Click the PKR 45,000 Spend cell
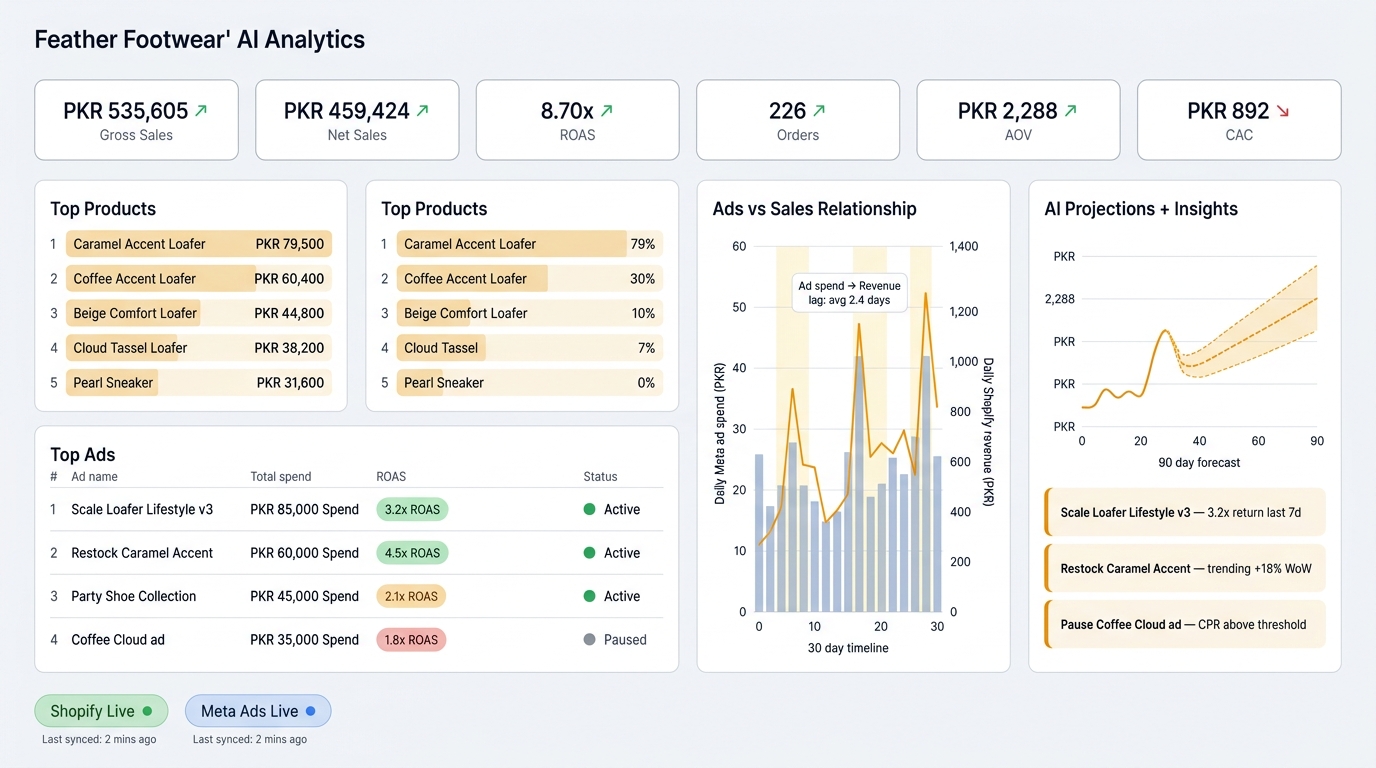Viewport: 1376px width, 768px height. [x=305, y=596]
